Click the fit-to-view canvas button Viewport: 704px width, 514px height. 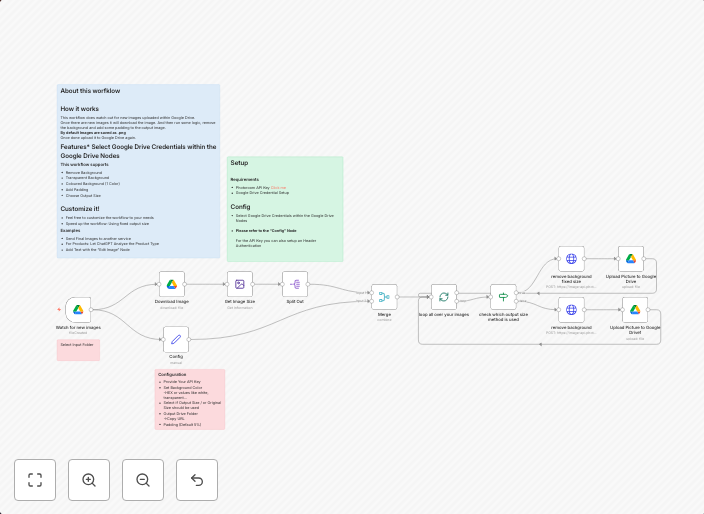35,480
